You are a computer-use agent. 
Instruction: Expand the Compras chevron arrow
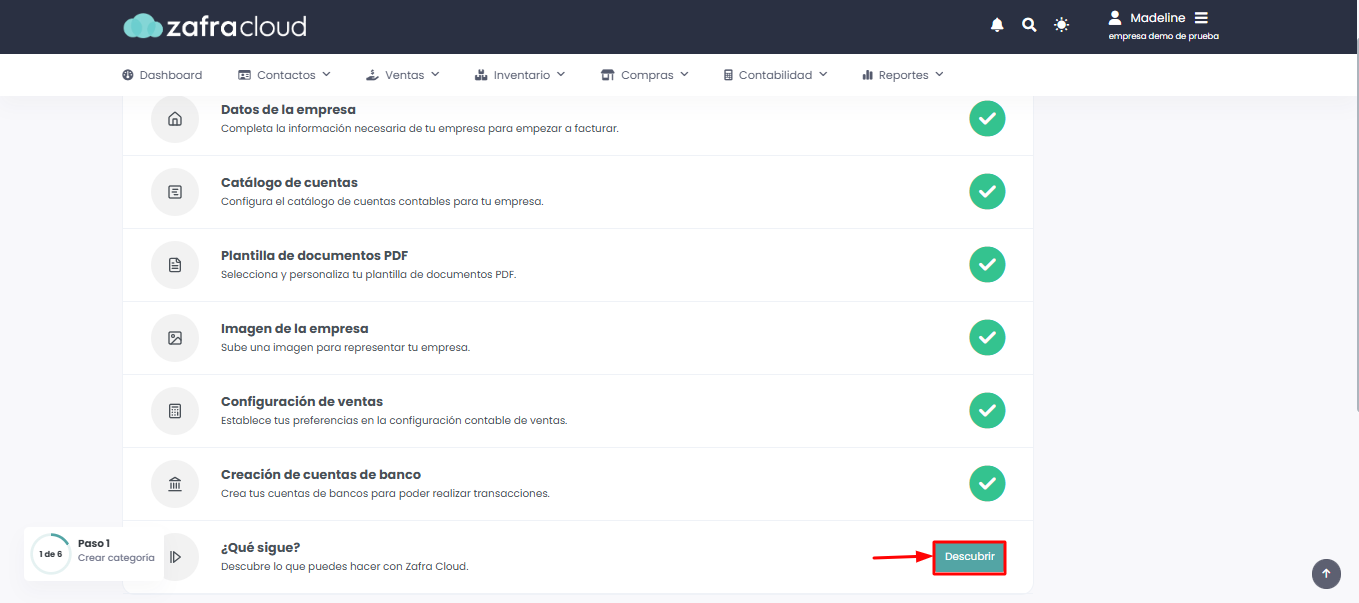tap(684, 74)
